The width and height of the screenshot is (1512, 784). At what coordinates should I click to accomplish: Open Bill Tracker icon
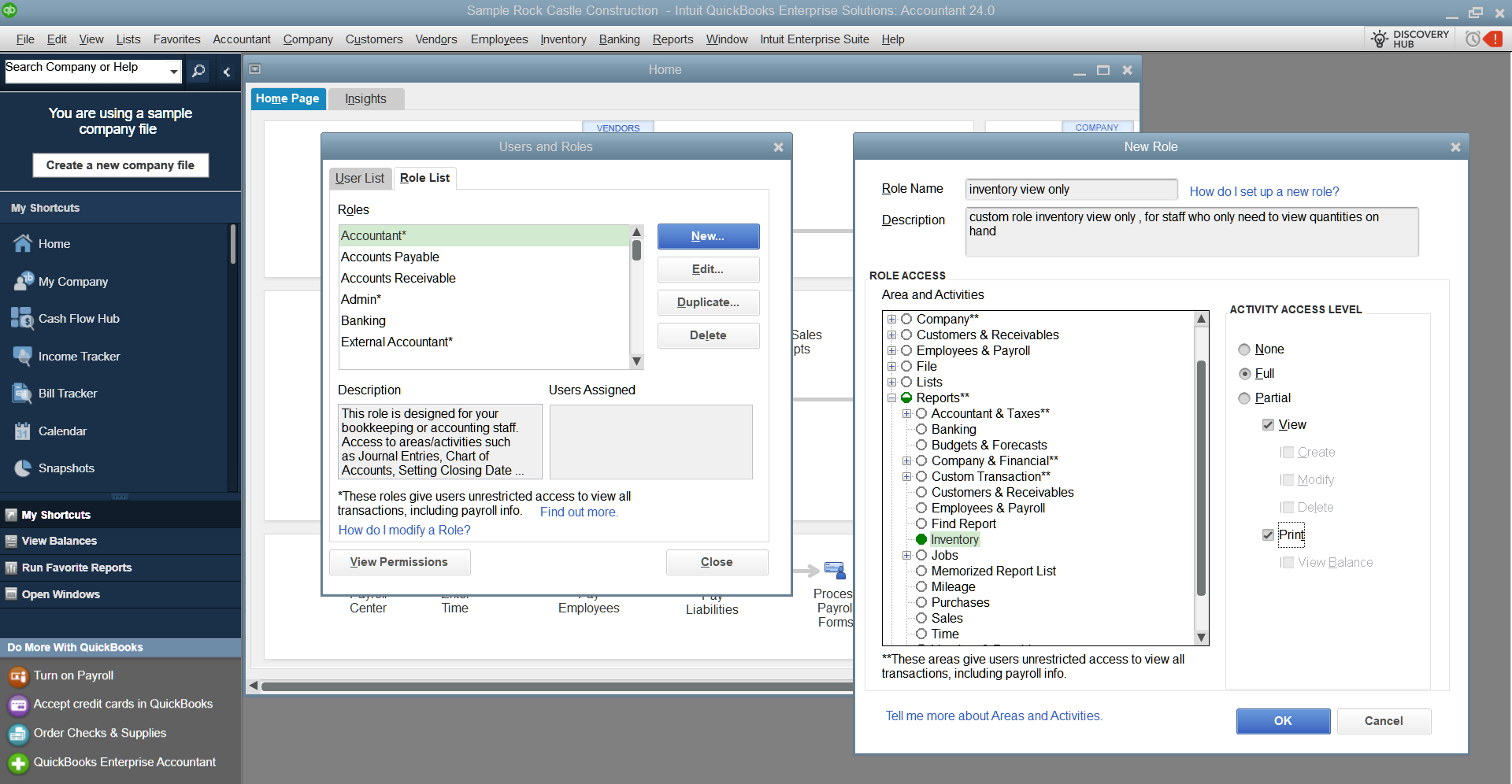[x=23, y=393]
